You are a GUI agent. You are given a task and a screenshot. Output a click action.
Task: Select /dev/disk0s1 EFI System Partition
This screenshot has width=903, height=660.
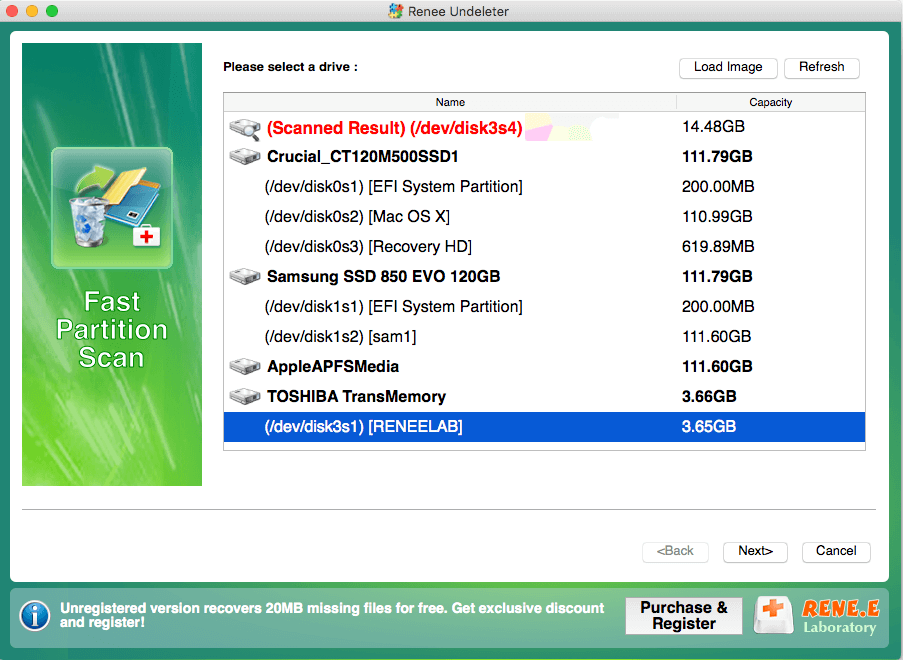click(544, 187)
